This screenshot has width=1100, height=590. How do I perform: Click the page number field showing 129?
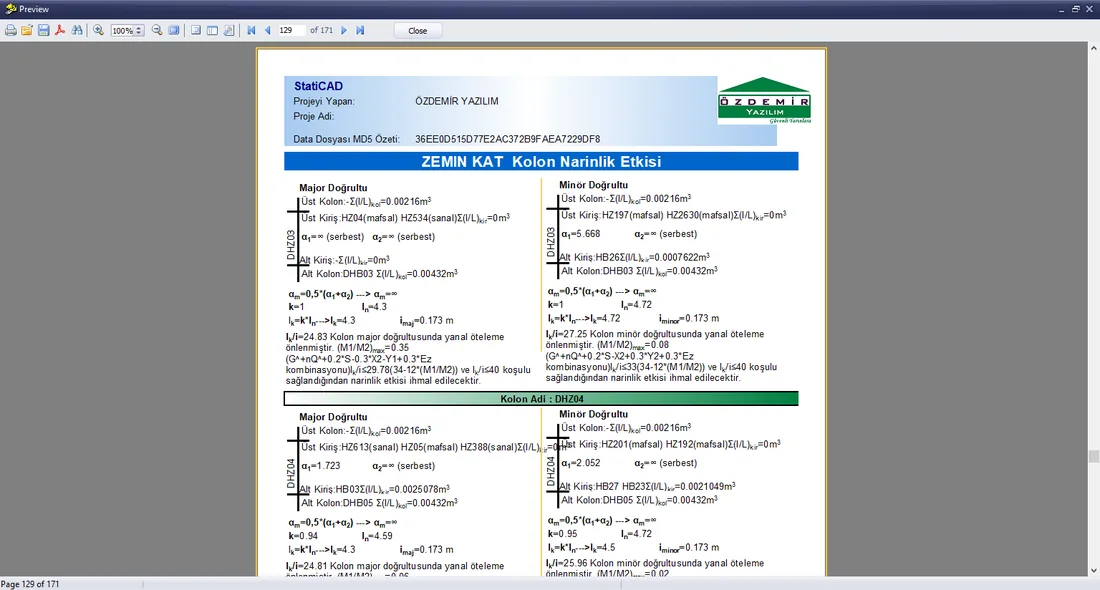(x=291, y=30)
